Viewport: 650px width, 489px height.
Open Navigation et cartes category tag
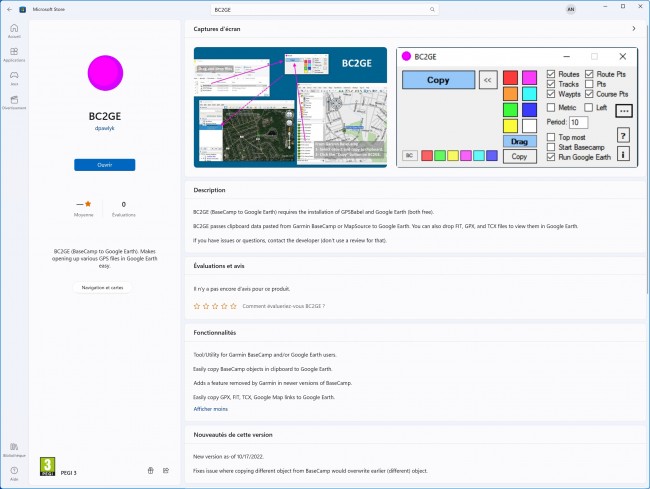click(102, 288)
